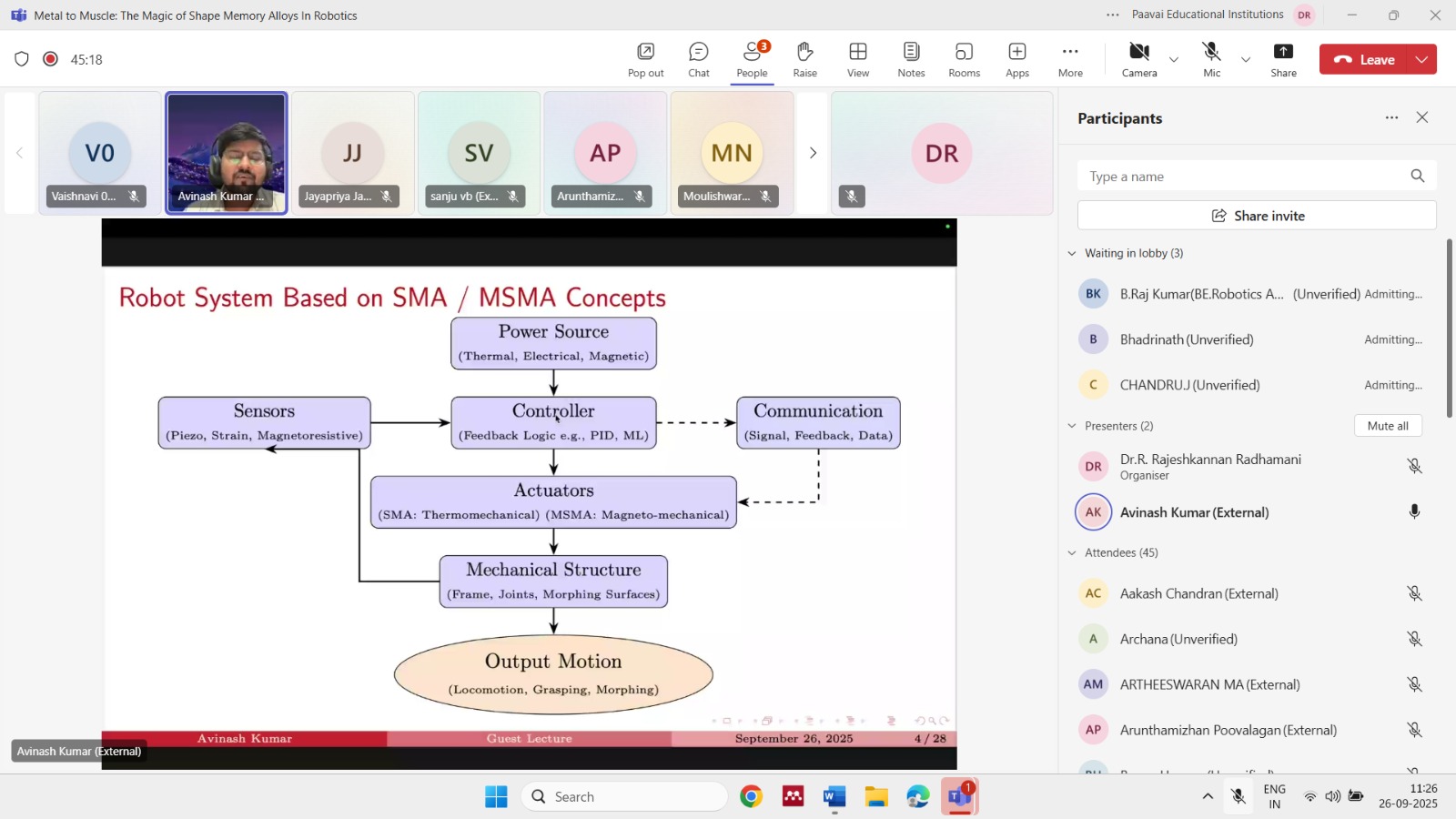Open breakout Rooms
Image resolution: width=1456 pixels, height=819 pixels.
pos(964,59)
